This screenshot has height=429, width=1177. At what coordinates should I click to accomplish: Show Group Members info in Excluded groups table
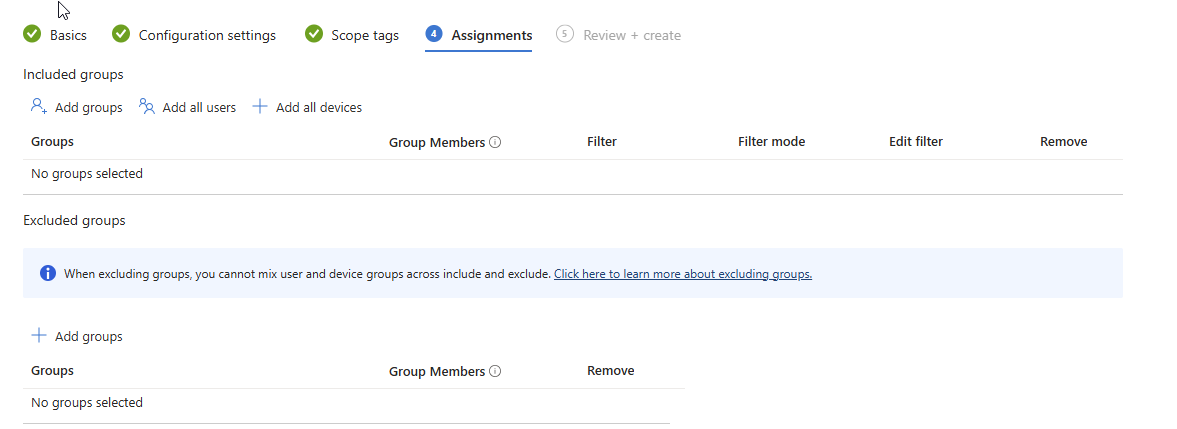click(495, 371)
